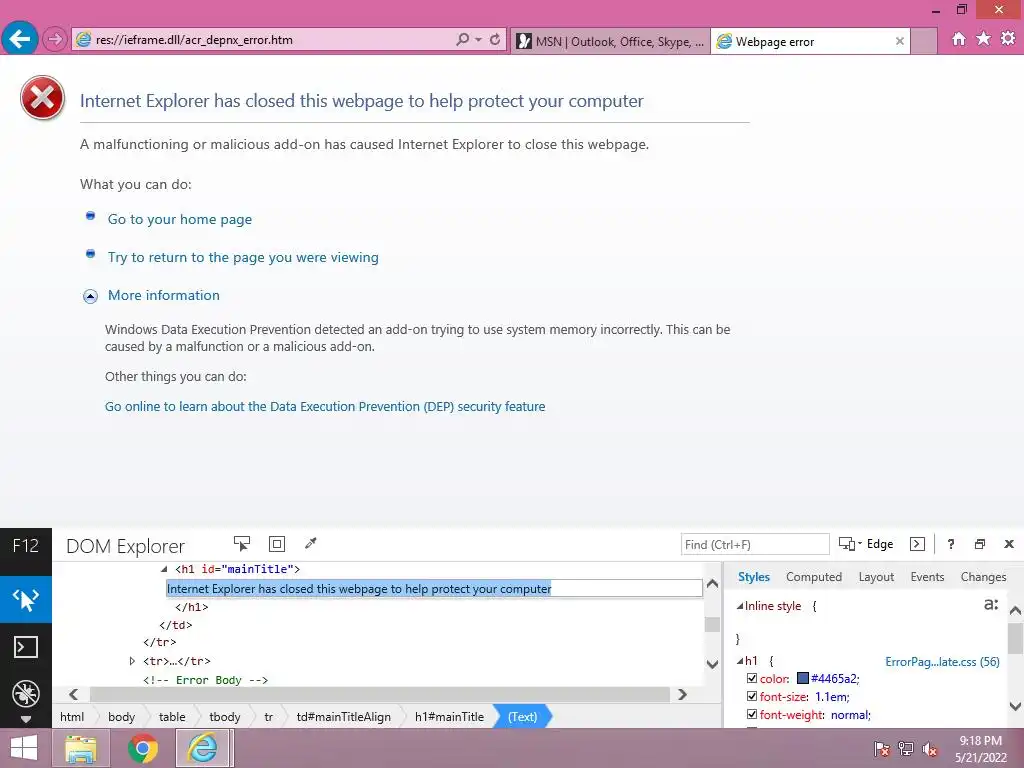This screenshot has width=1024, height=768.
Task: Click the browser Back arrow button
Action: [20, 39]
